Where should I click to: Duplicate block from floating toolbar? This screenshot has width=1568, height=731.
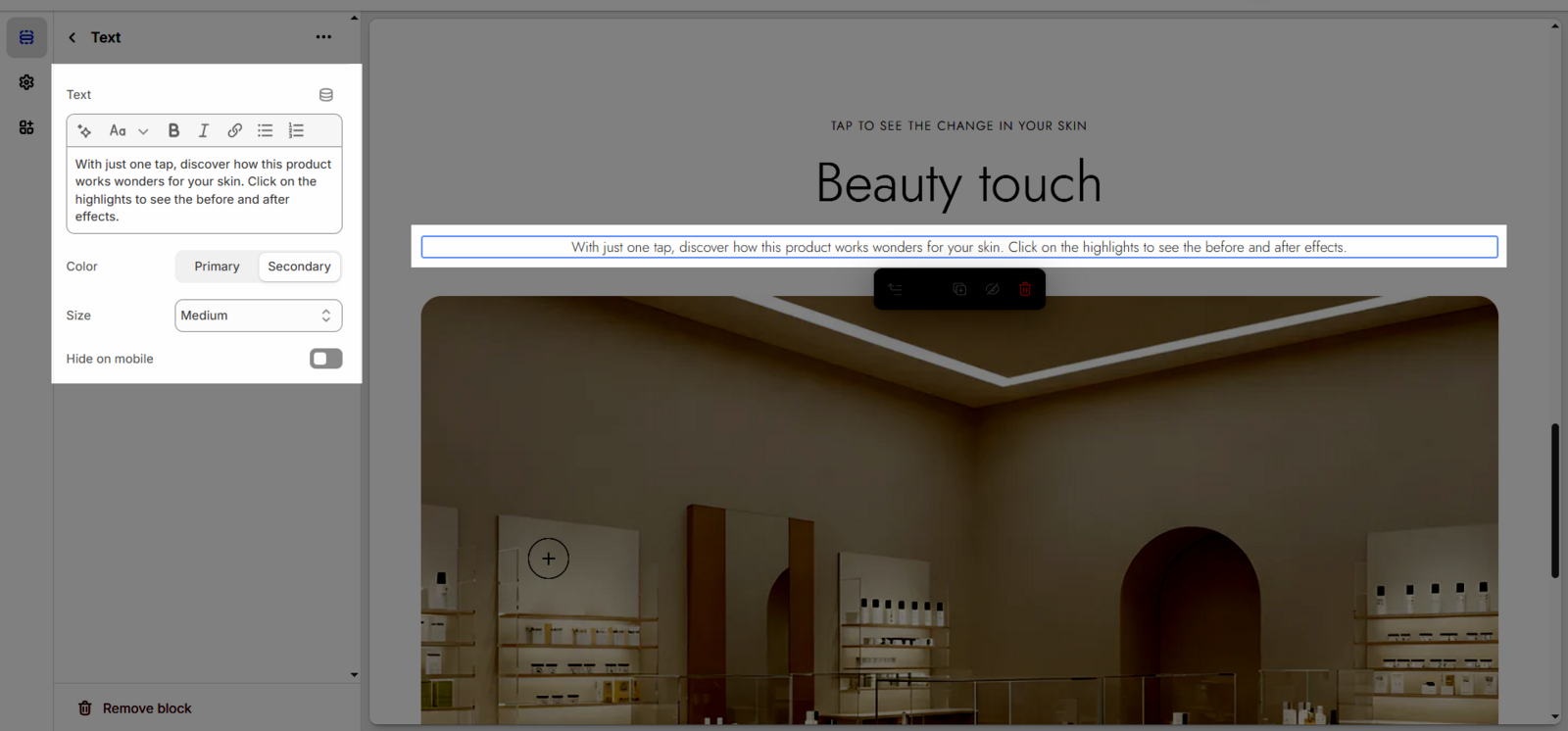[959, 289]
